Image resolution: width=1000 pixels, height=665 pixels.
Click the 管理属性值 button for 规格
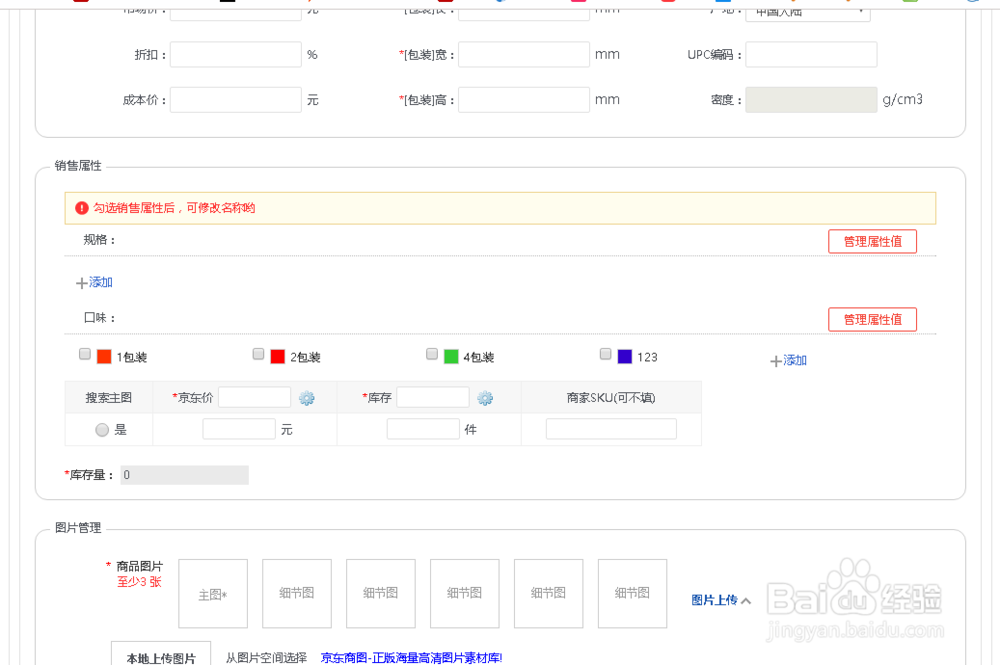pyautogui.click(x=872, y=241)
